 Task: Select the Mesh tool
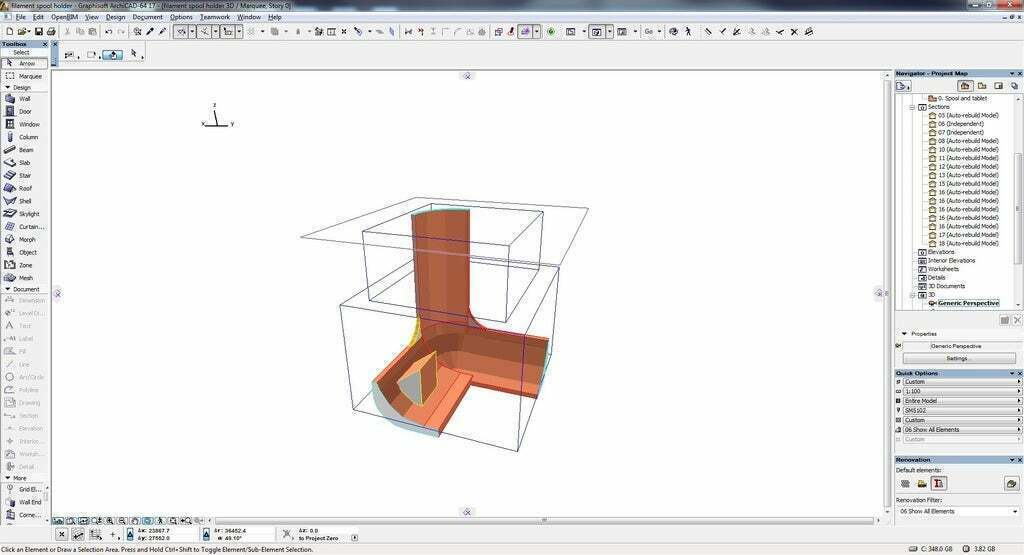tap(24, 278)
